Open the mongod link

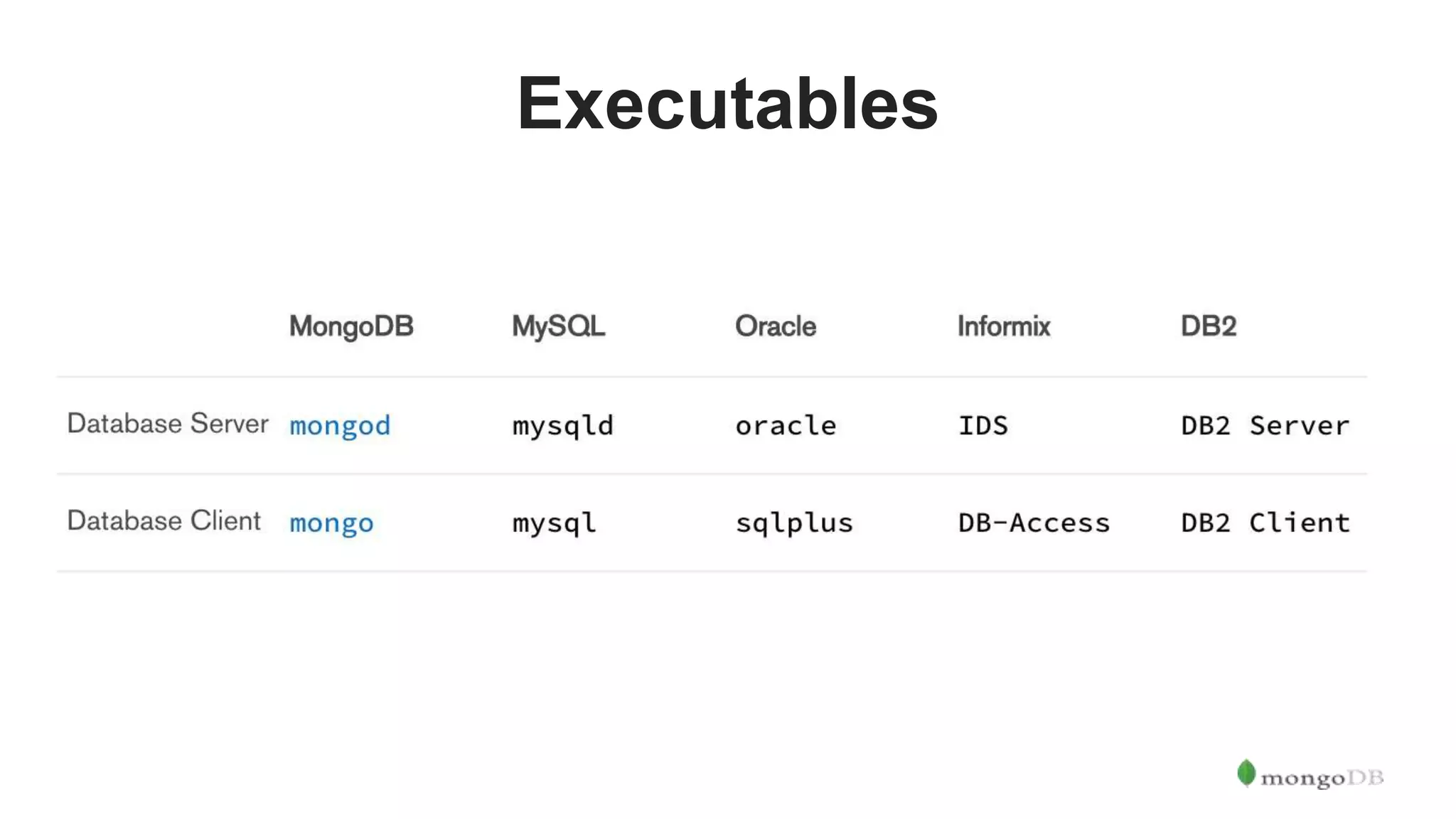click(x=340, y=426)
